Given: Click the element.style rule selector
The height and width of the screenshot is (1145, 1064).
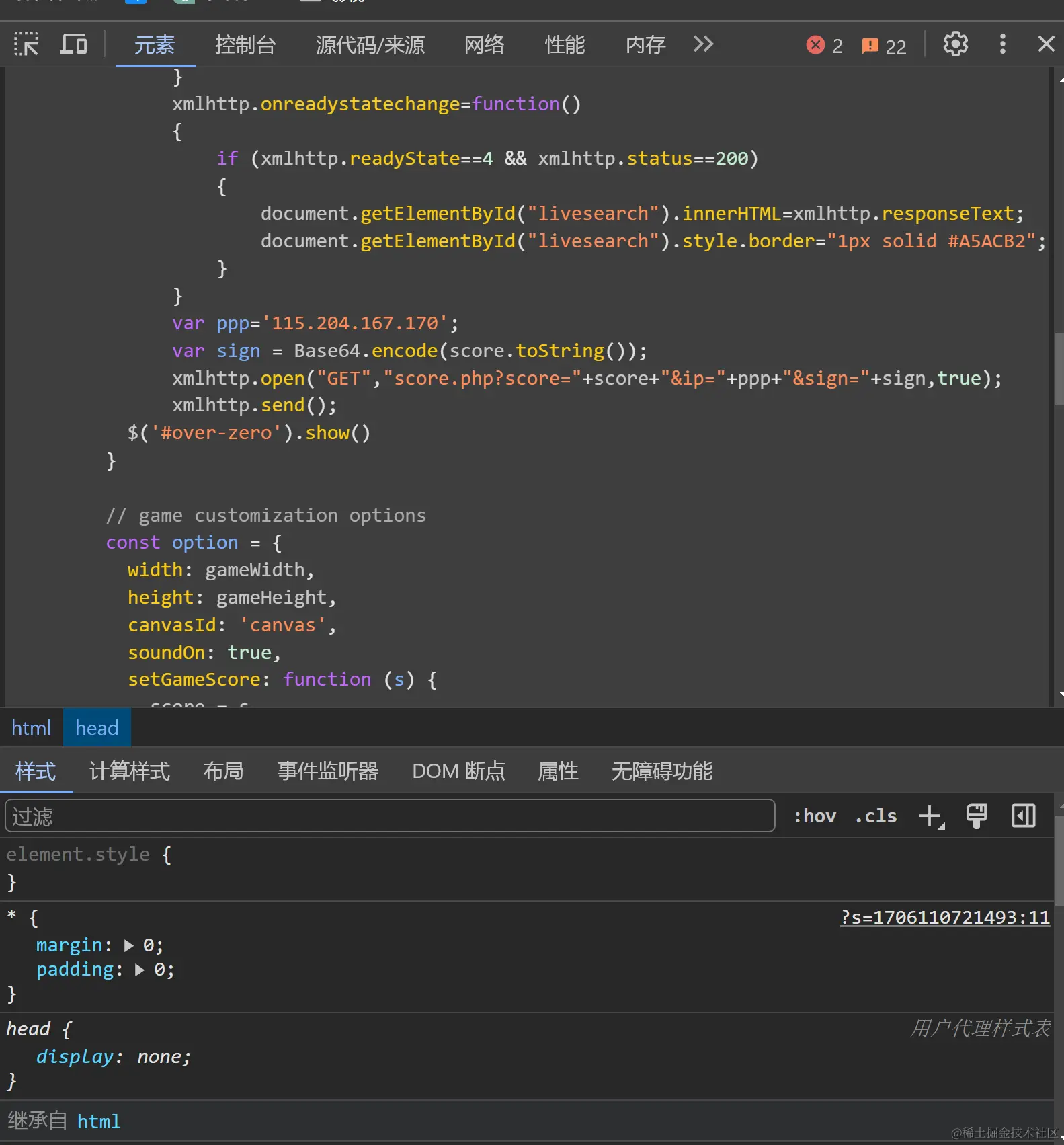Looking at the screenshot, I should (78, 855).
